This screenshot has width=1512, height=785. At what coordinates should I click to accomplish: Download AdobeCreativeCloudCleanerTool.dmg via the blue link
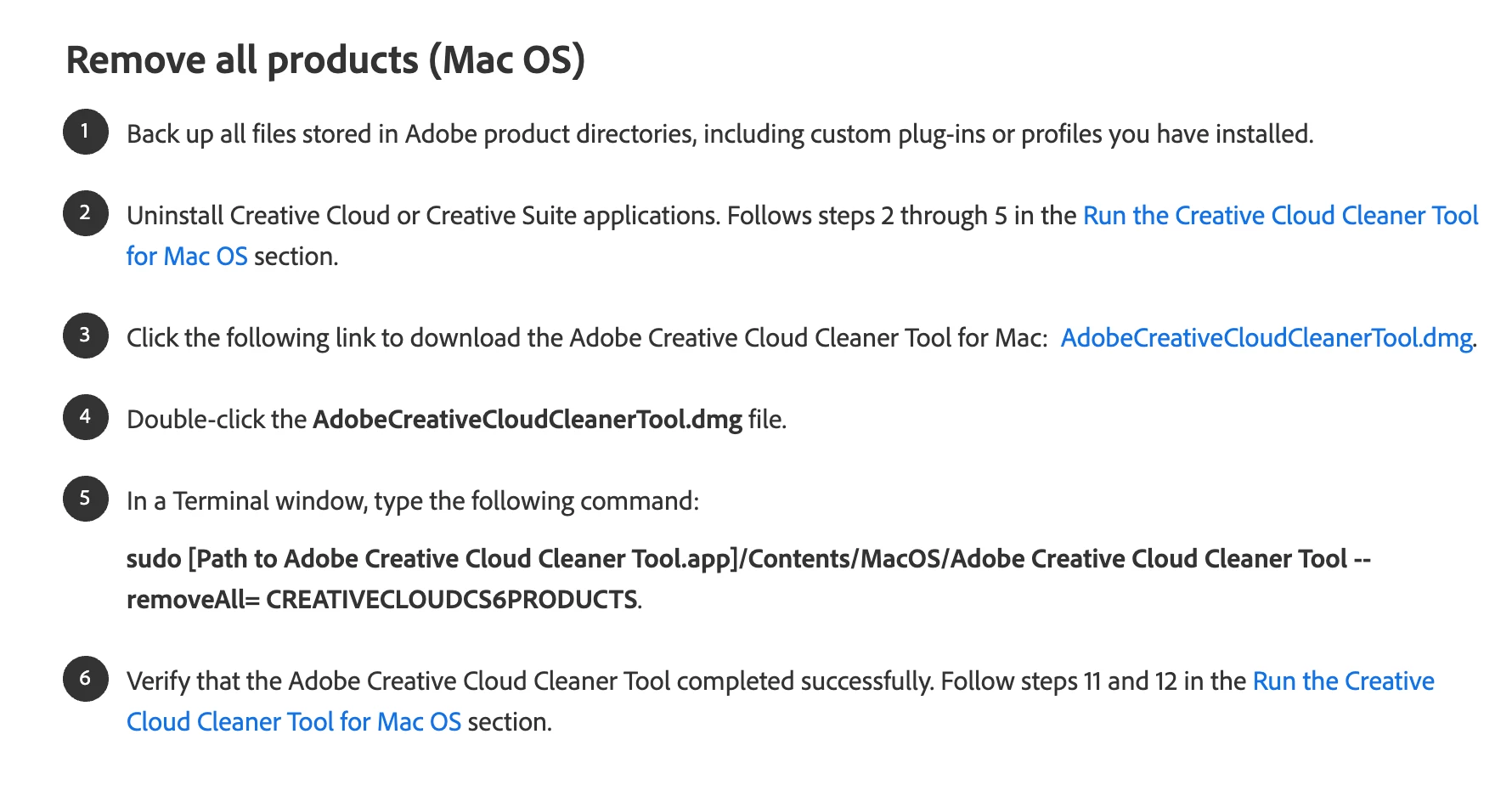coord(1266,338)
